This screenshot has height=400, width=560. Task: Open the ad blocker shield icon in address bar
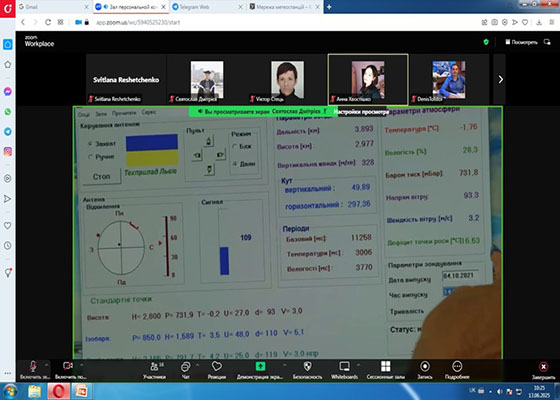tap(505, 22)
